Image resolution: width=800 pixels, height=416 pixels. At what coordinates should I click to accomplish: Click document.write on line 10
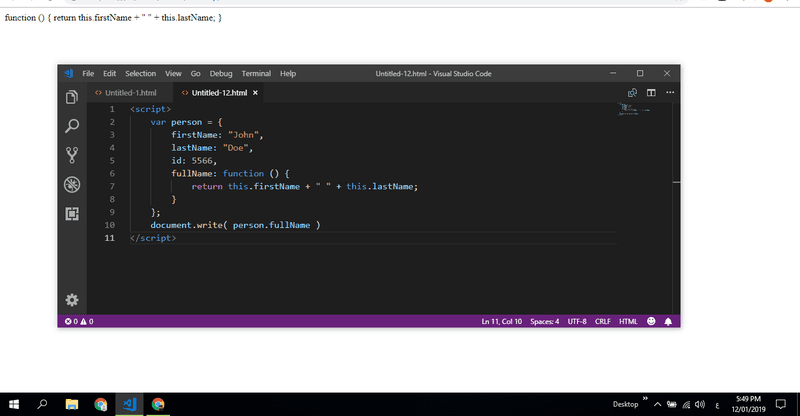(186, 225)
